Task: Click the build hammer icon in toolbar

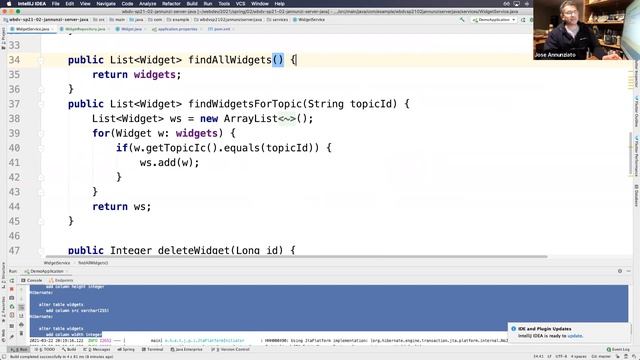Action: tap(462, 20)
